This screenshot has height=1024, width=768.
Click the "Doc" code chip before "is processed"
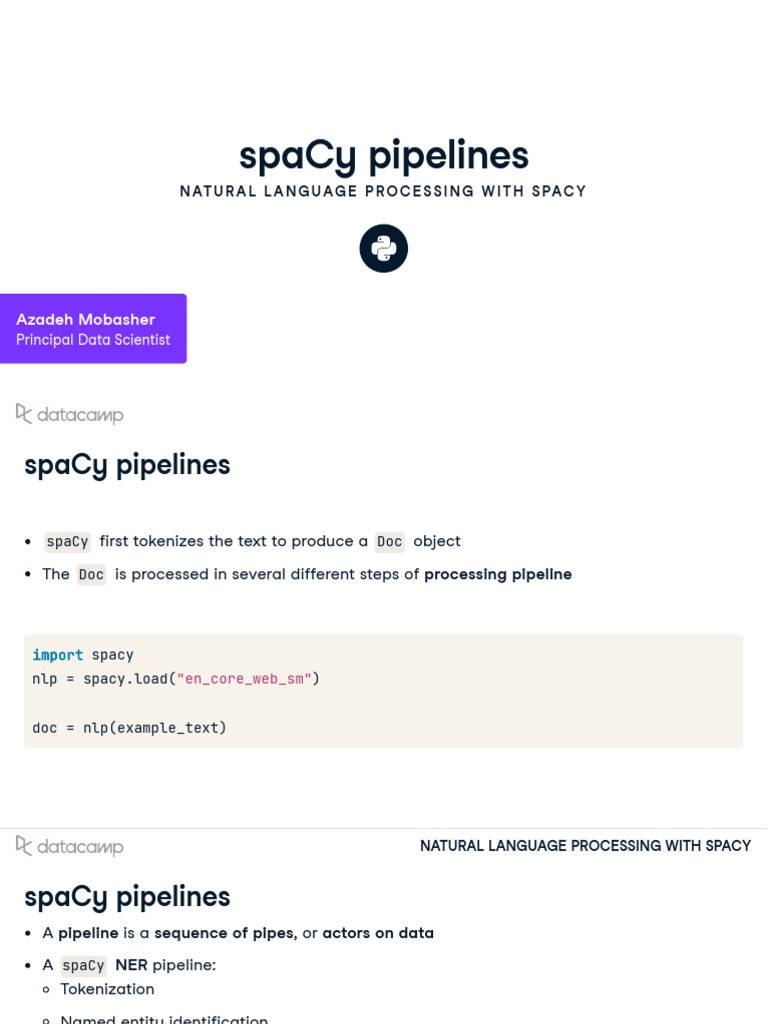click(x=91, y=575)
